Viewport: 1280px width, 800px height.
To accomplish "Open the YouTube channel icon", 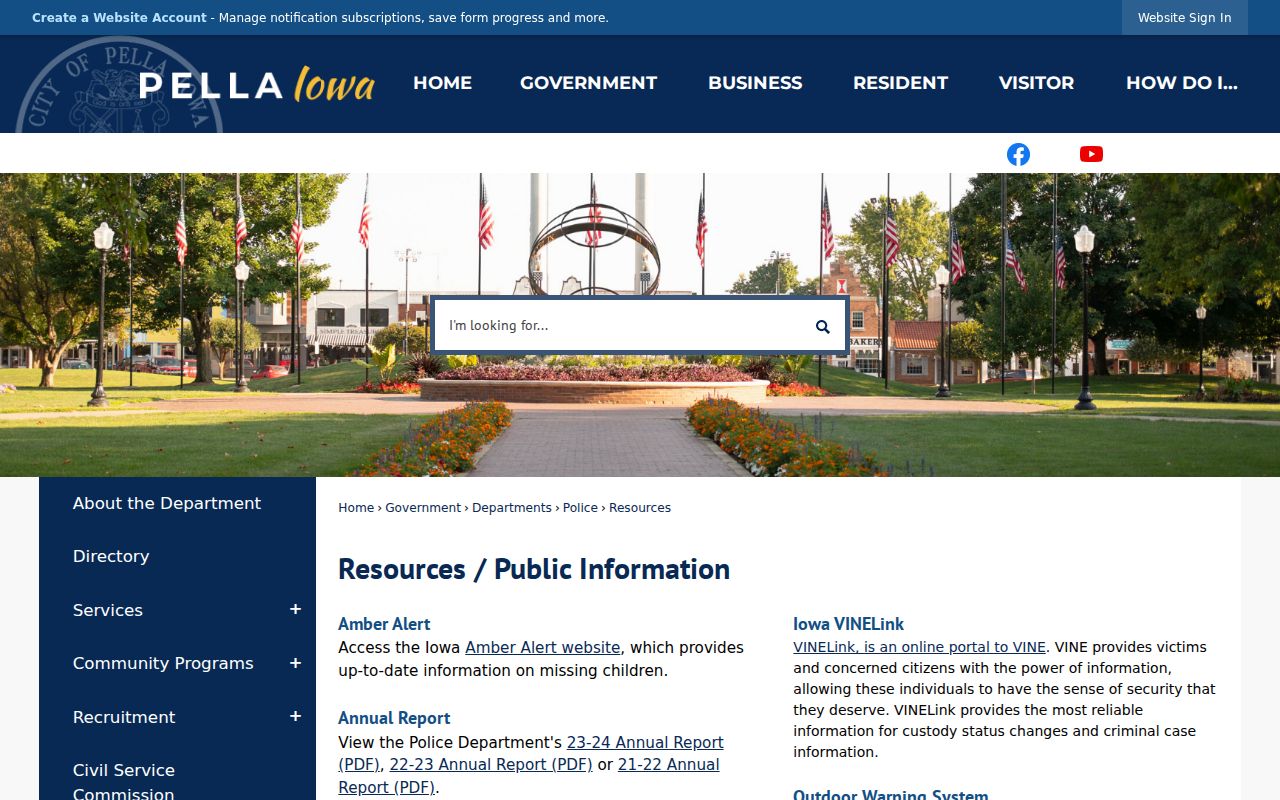I will (x=1091, y=154).
